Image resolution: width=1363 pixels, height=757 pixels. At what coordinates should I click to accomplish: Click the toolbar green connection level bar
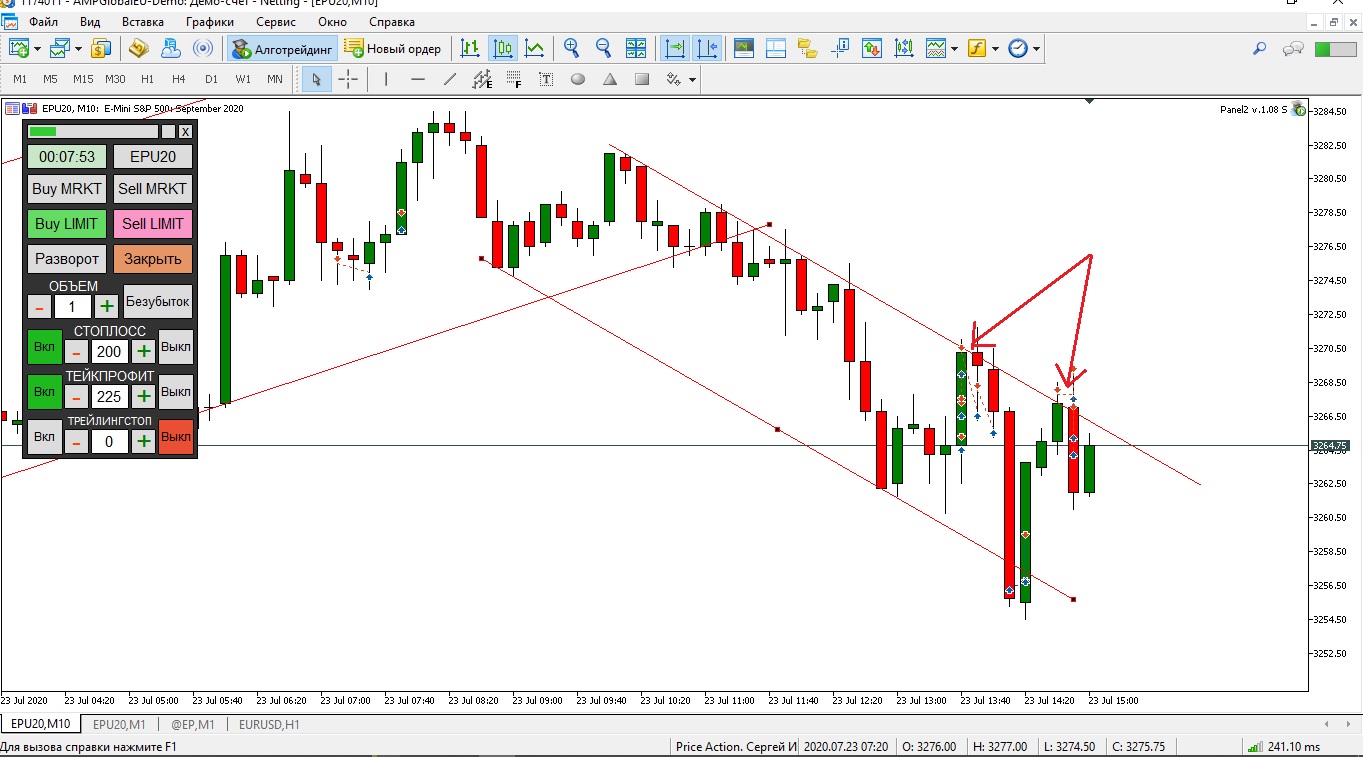[x=1335, y=48]
